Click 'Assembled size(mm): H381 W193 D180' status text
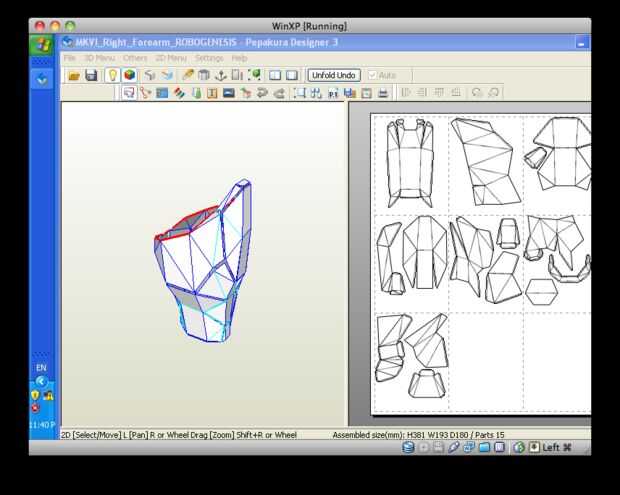Image resolution: width=620 pixels, height=495 pixels. [400, 435]
